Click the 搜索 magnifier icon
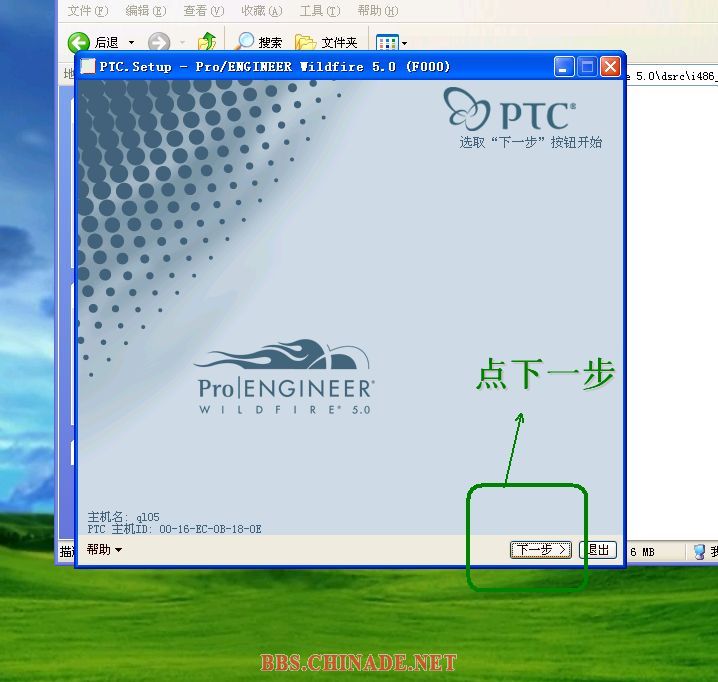718x682 pixels. tap(245, 42)
